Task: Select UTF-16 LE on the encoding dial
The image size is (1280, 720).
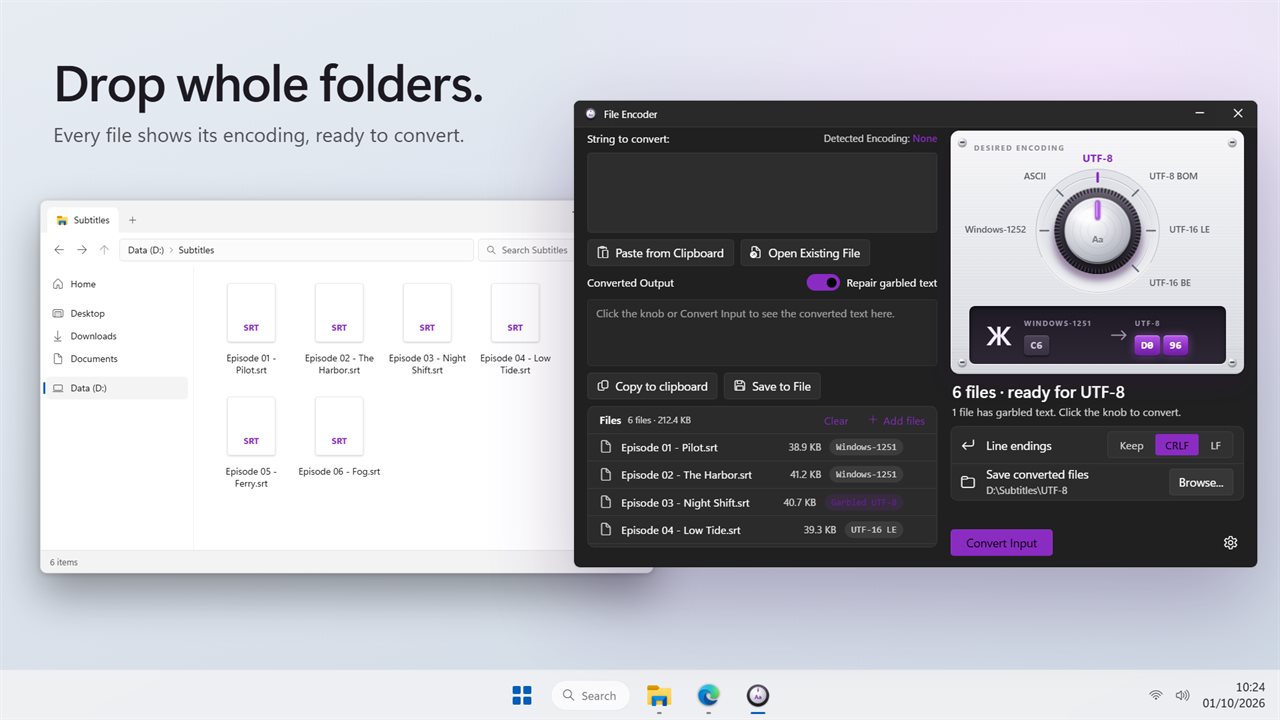Action: tap(1189, 229)
